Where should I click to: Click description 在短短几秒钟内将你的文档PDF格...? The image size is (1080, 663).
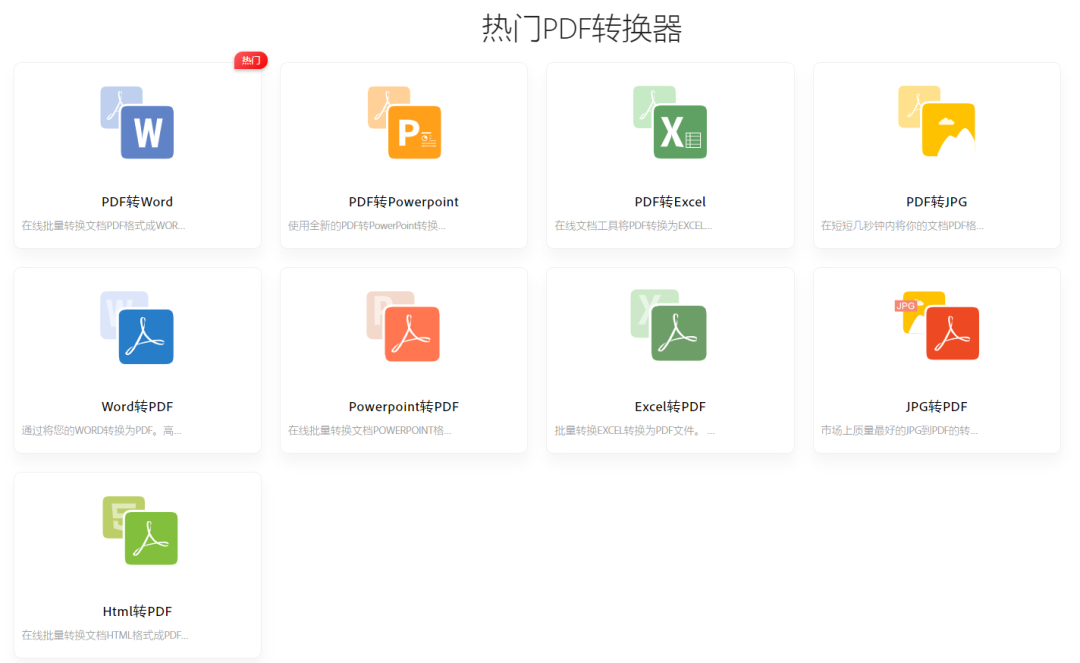click(x=902, y=225)
